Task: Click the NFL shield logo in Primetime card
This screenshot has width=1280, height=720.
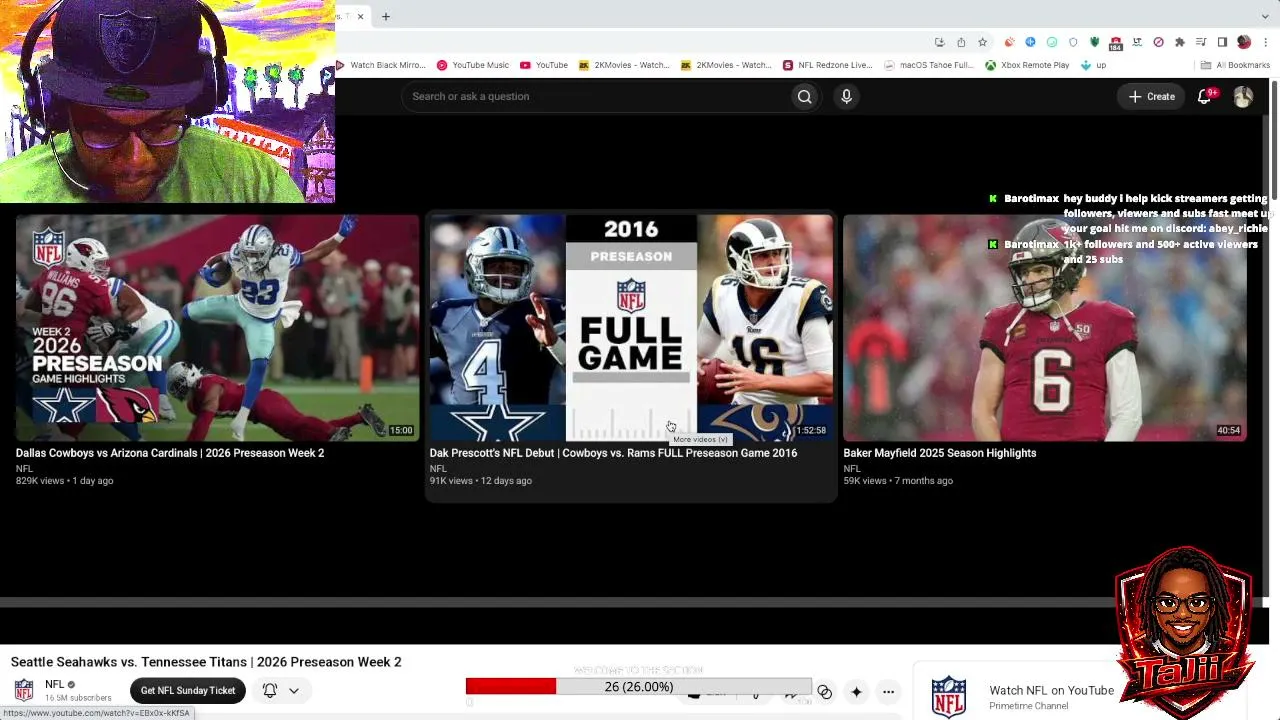Action: pyautogui.click(x=949, y=697)
